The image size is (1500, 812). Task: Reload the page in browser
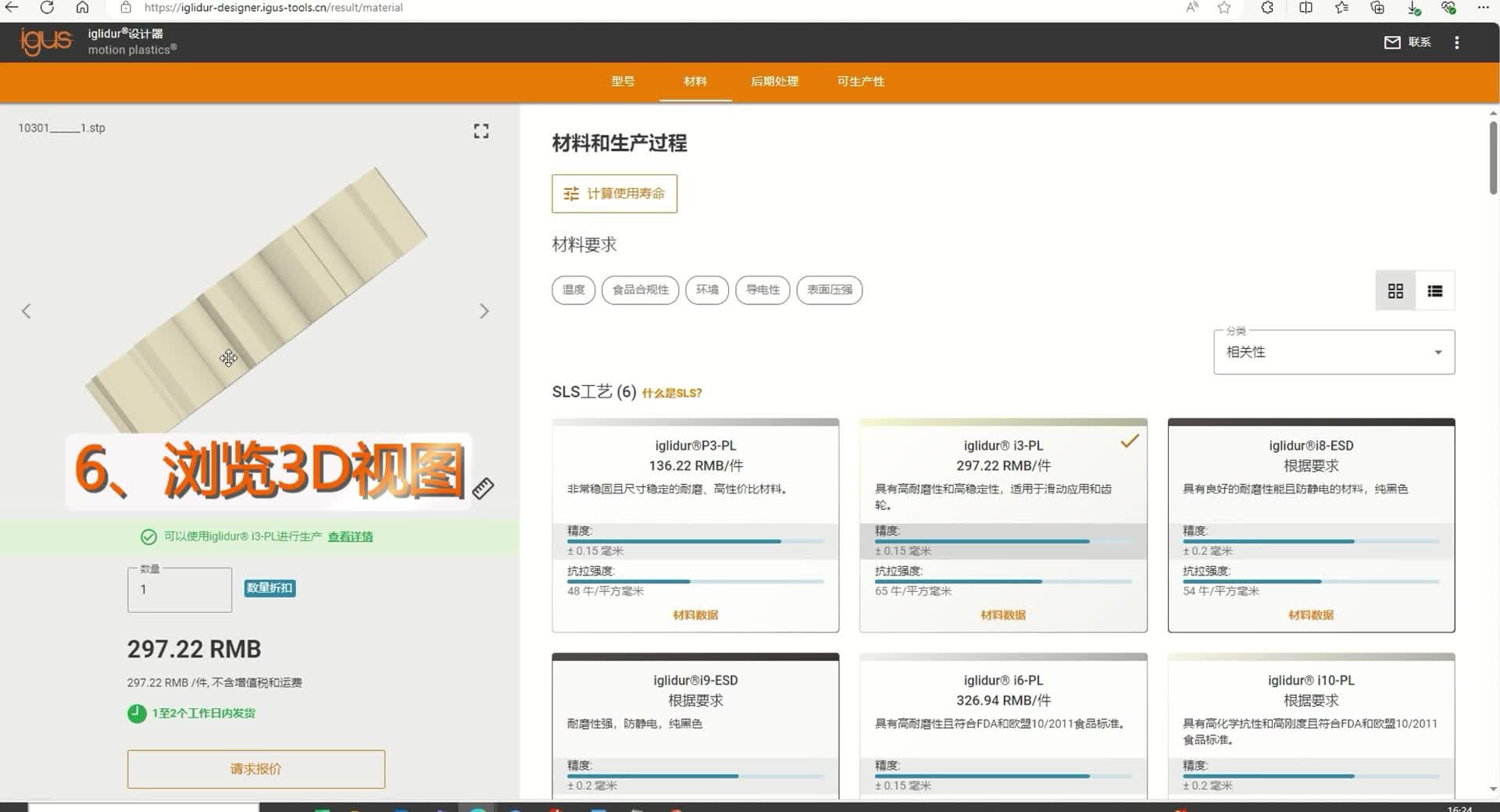(47, 8)
